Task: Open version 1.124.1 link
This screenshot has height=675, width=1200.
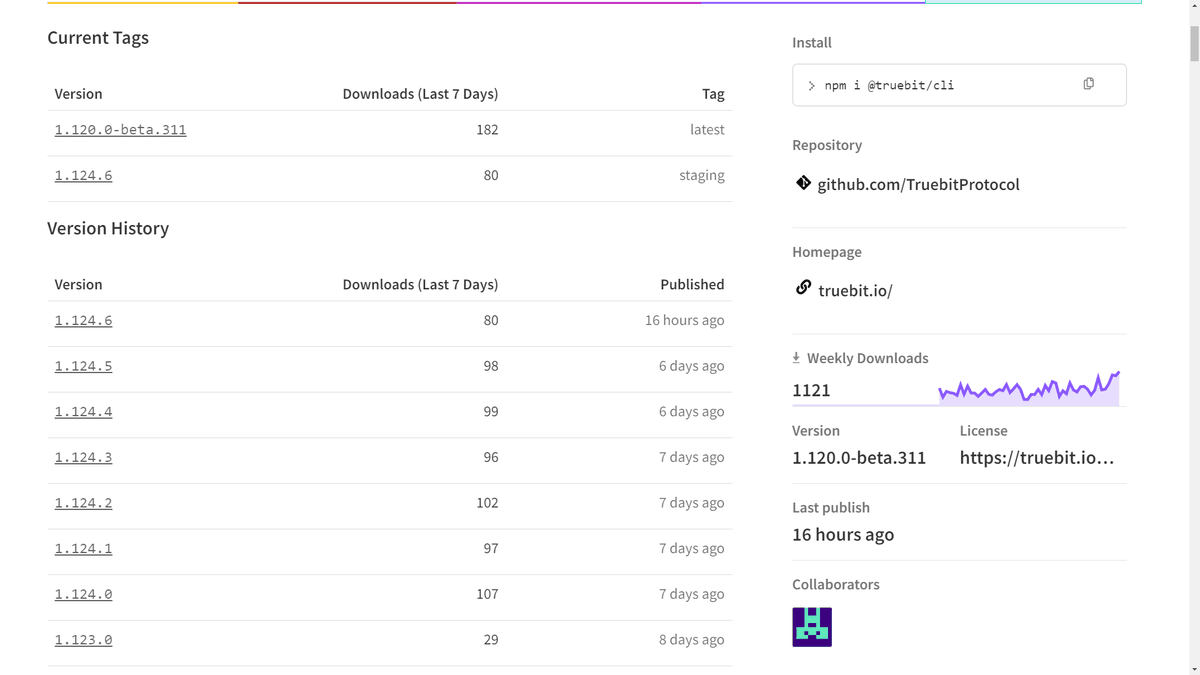Action: tap(83, 549)
